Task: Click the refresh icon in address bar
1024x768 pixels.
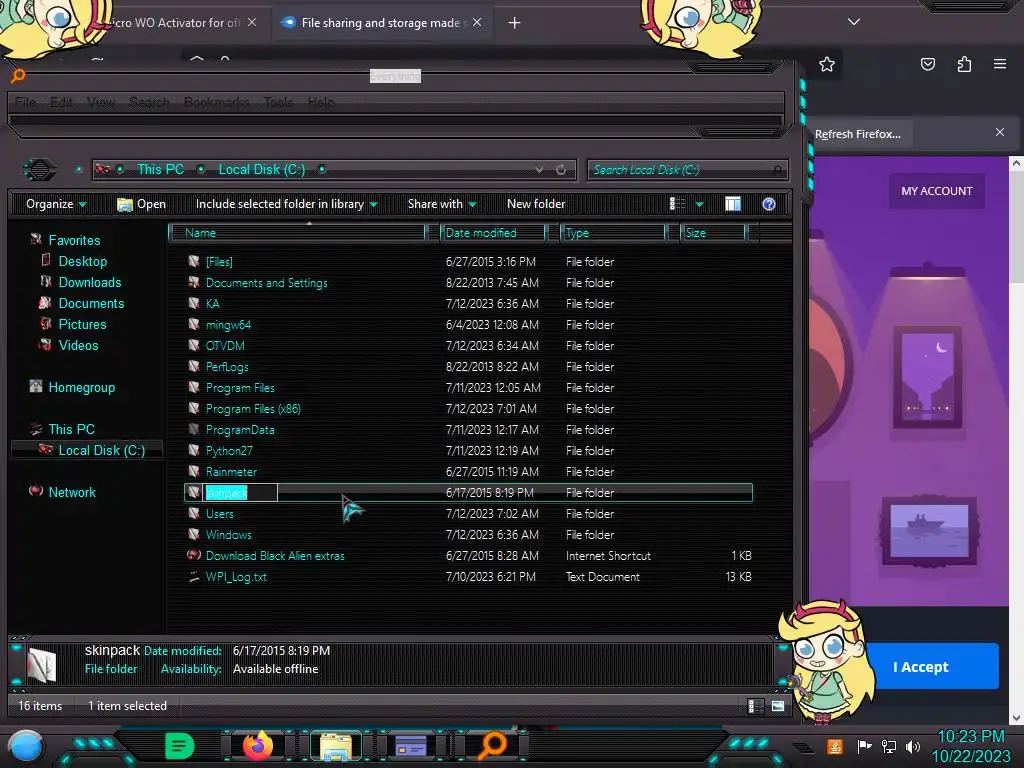Action: [x=561, y=170]
